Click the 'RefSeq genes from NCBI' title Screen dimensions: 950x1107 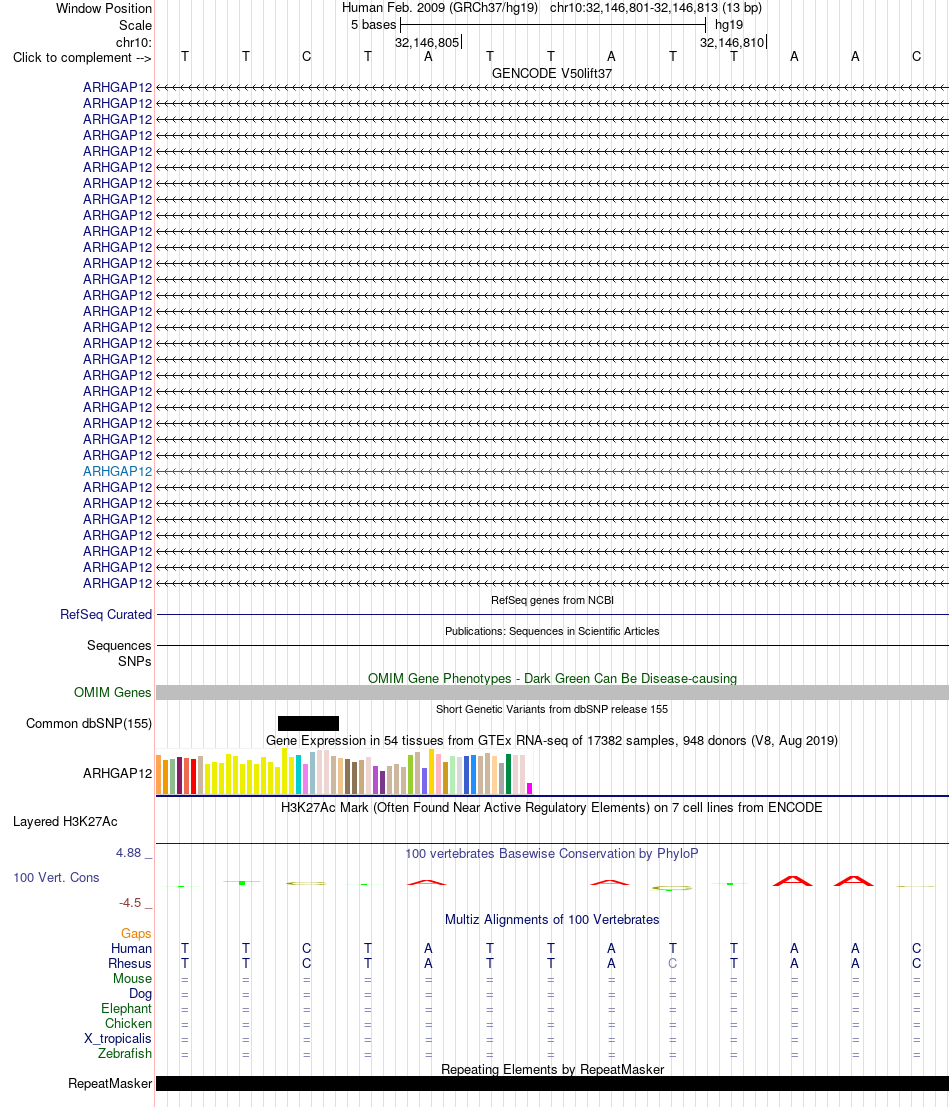552,600
